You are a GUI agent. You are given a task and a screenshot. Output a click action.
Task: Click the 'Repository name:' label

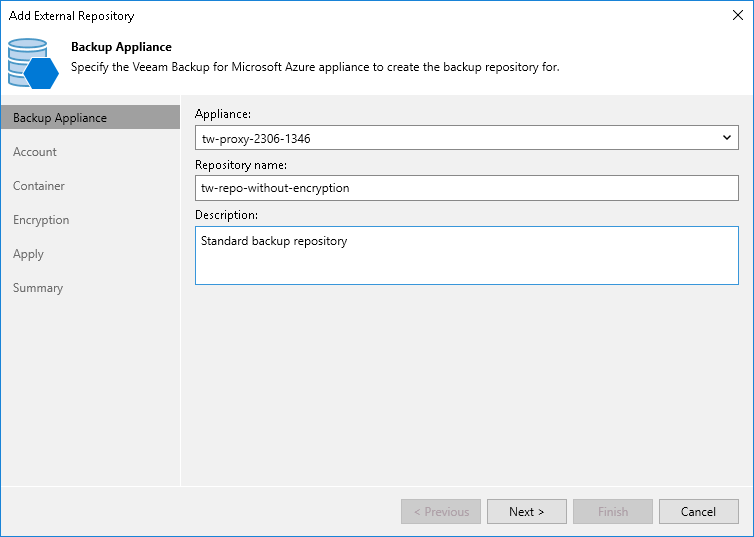click(241, 165)
